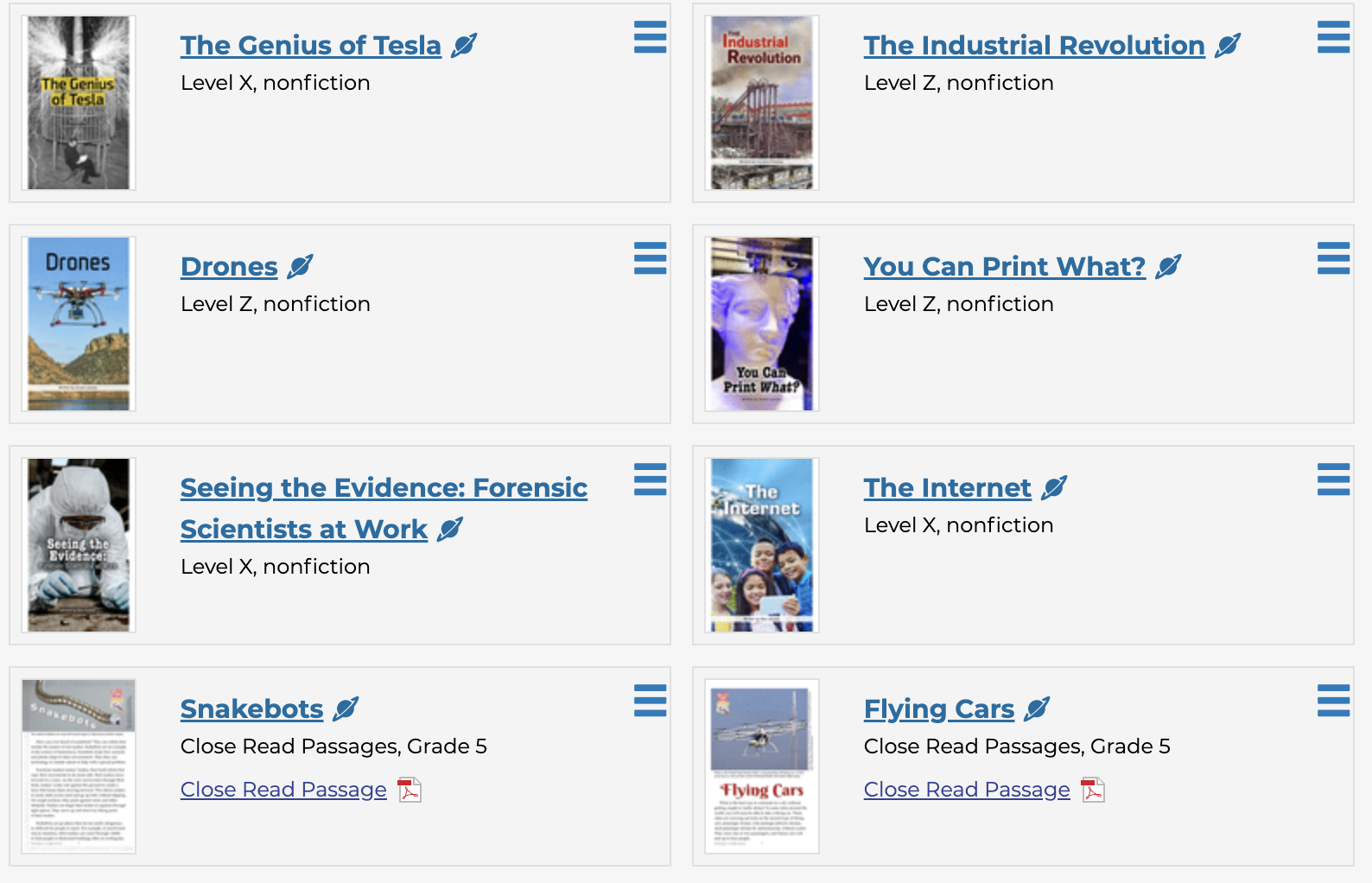This screenshot has width=1372, height=883.
Task: Open the menu icon for The Internet
Action: click(x=1333, y=480)
